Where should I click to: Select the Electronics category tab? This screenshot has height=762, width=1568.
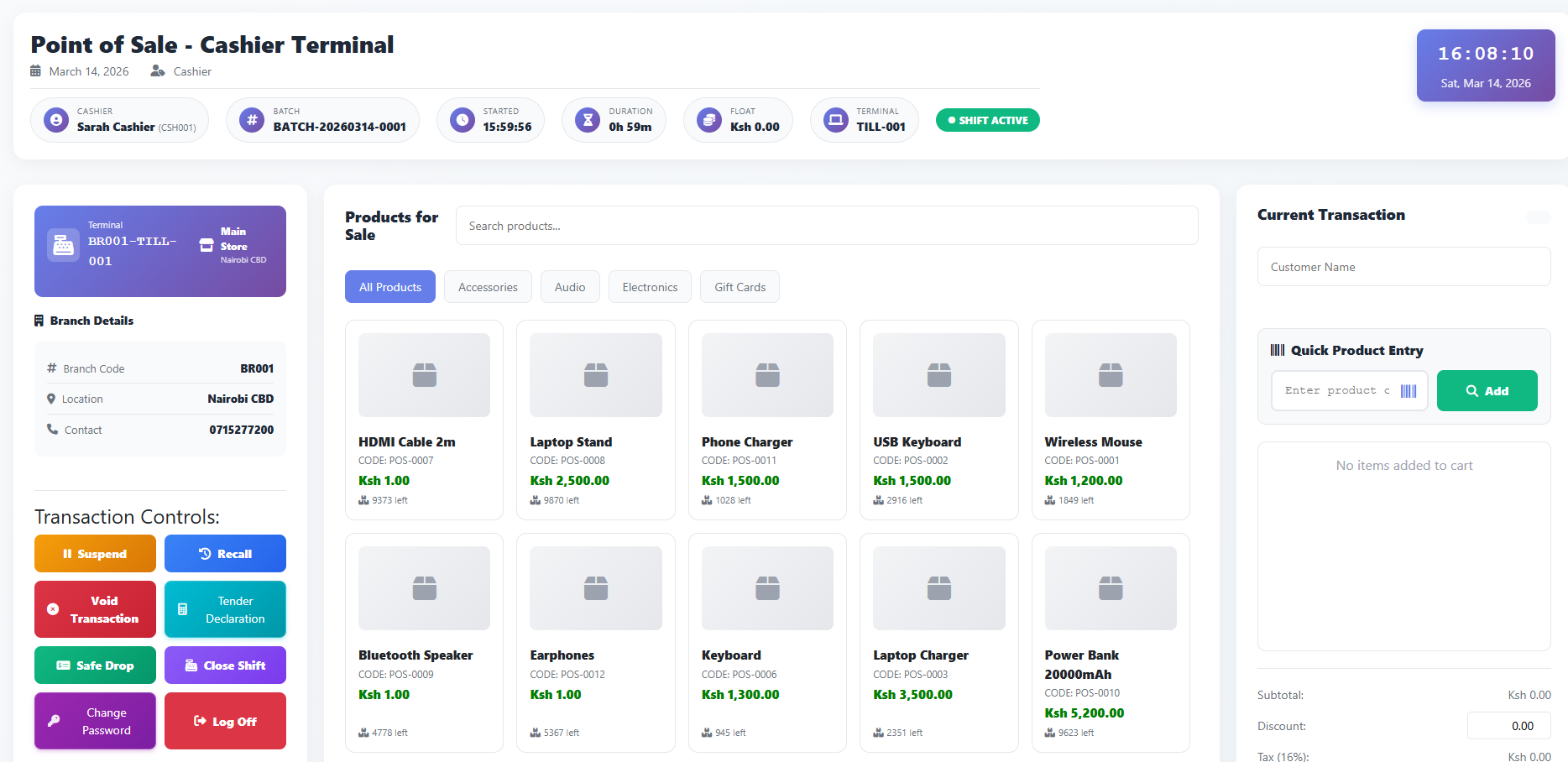click(650, 286)
